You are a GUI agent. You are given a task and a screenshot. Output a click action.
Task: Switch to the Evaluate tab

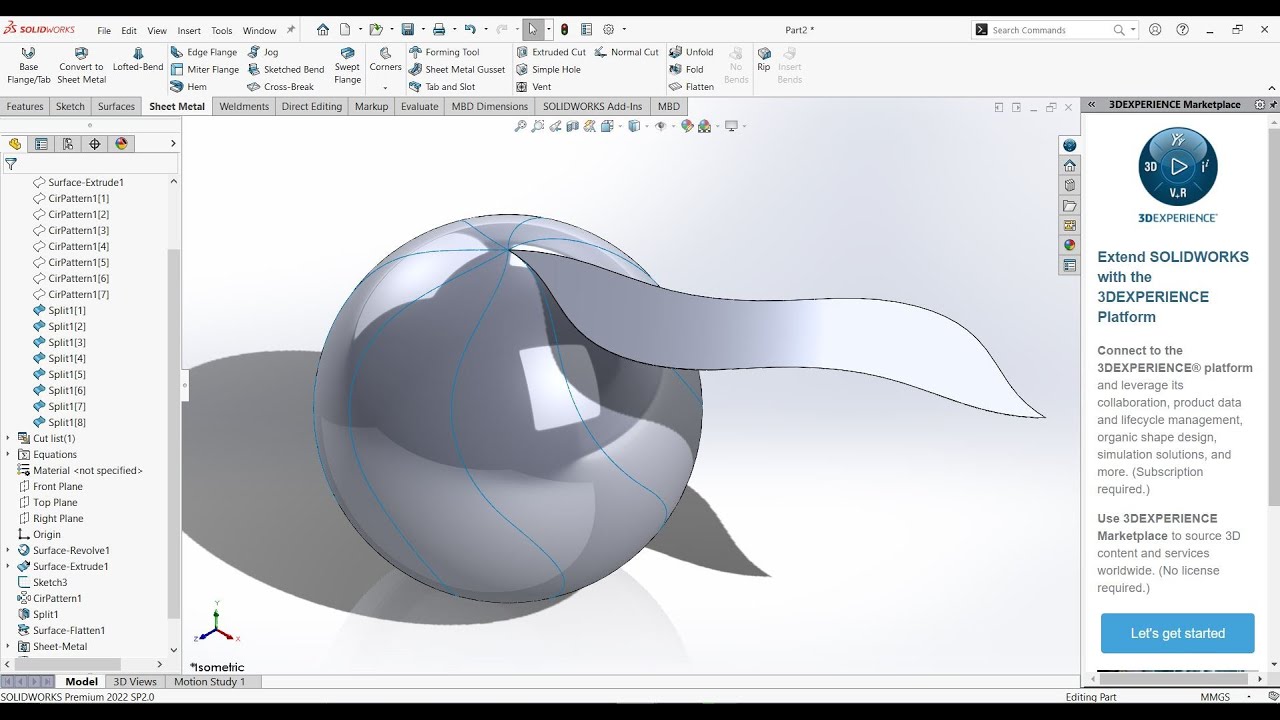(x=419, y=106)
